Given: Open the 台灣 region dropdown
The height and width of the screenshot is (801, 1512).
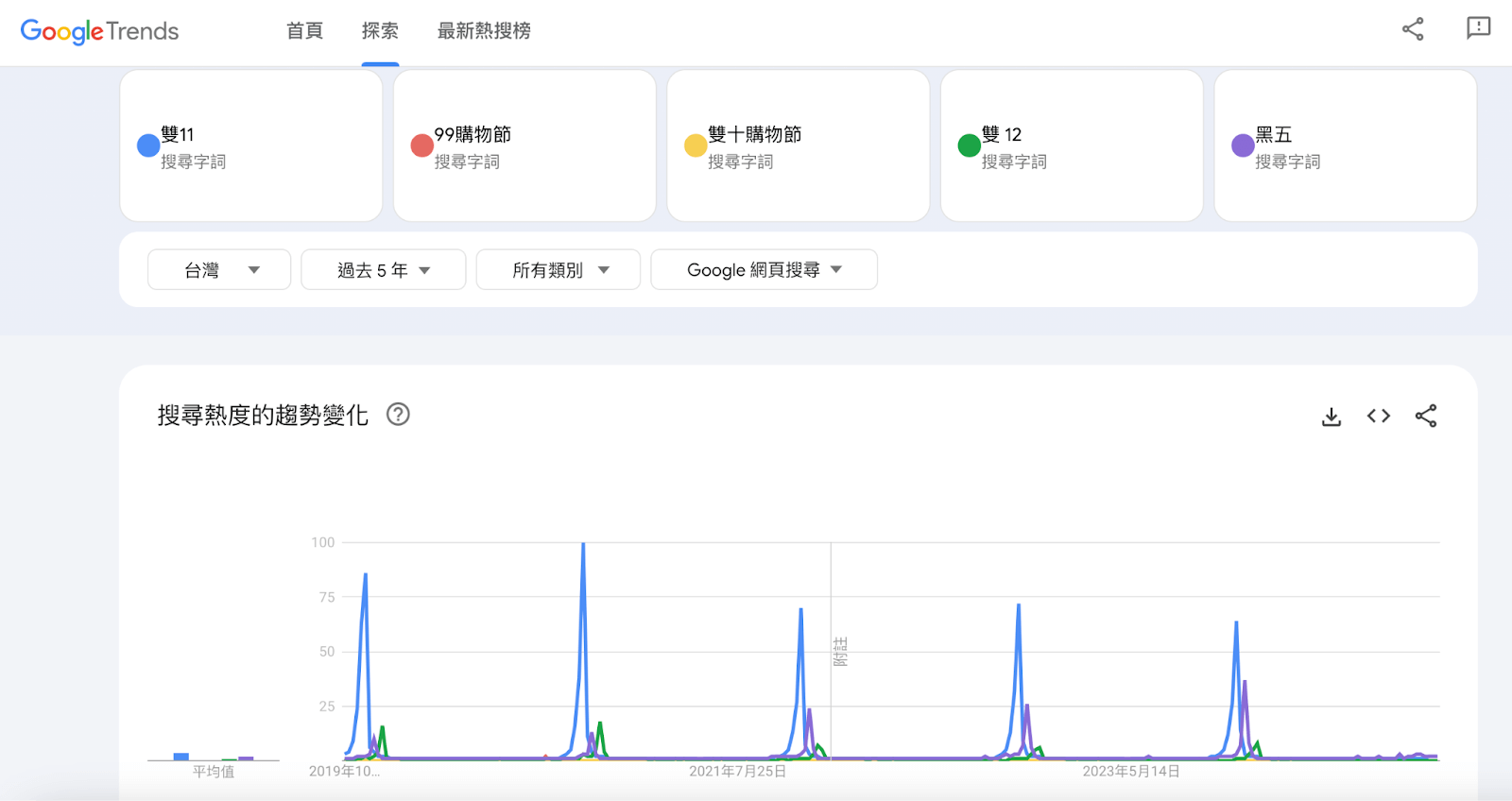Looking at the screenshot, I should pos(219,270).
